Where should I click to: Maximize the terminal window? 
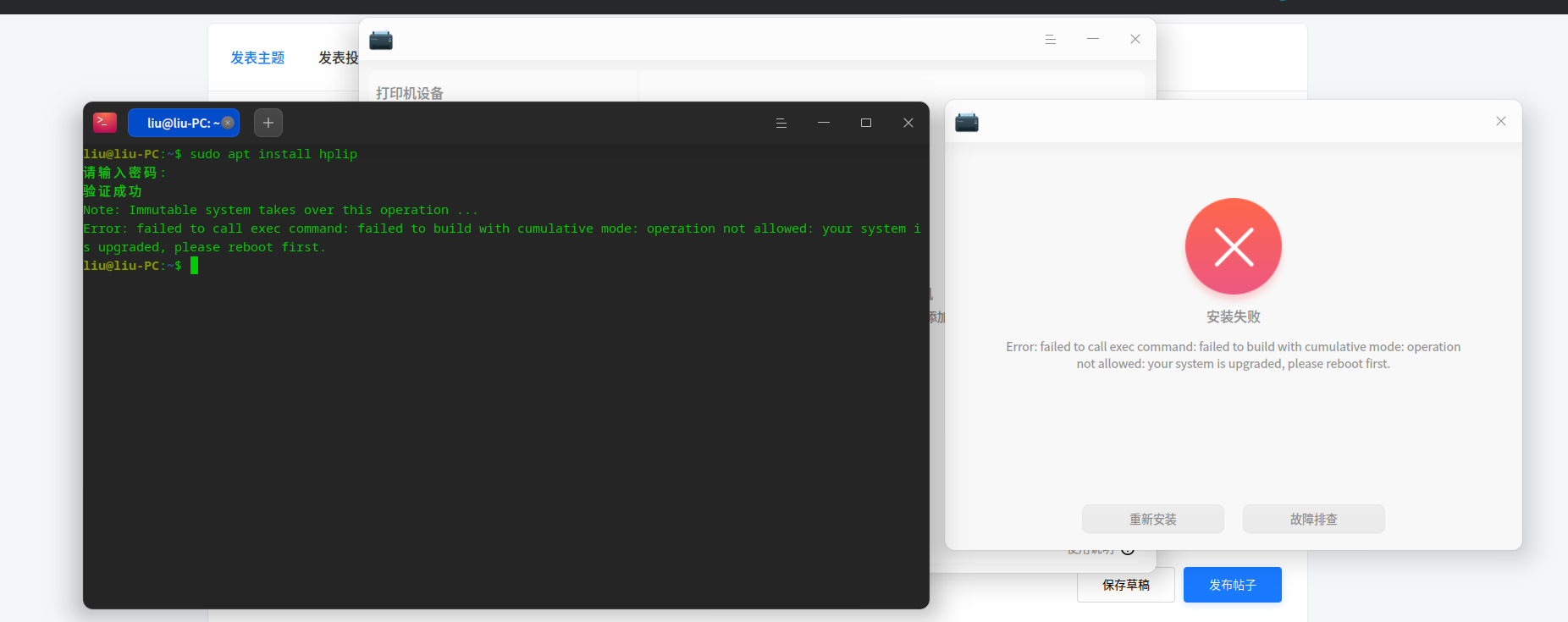[866, 123]
